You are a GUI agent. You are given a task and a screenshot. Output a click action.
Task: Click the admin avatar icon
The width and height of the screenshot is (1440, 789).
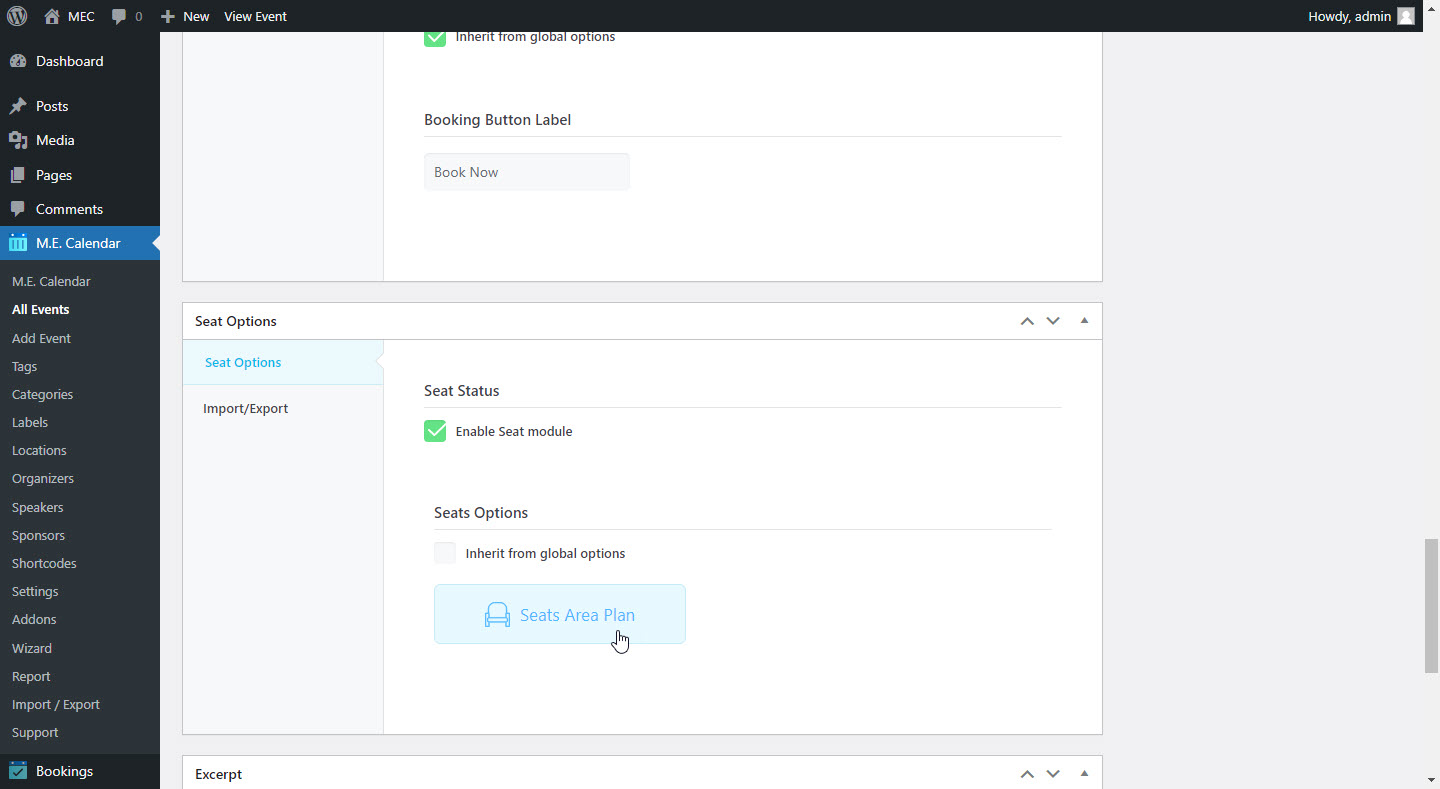click(1406, 16)
